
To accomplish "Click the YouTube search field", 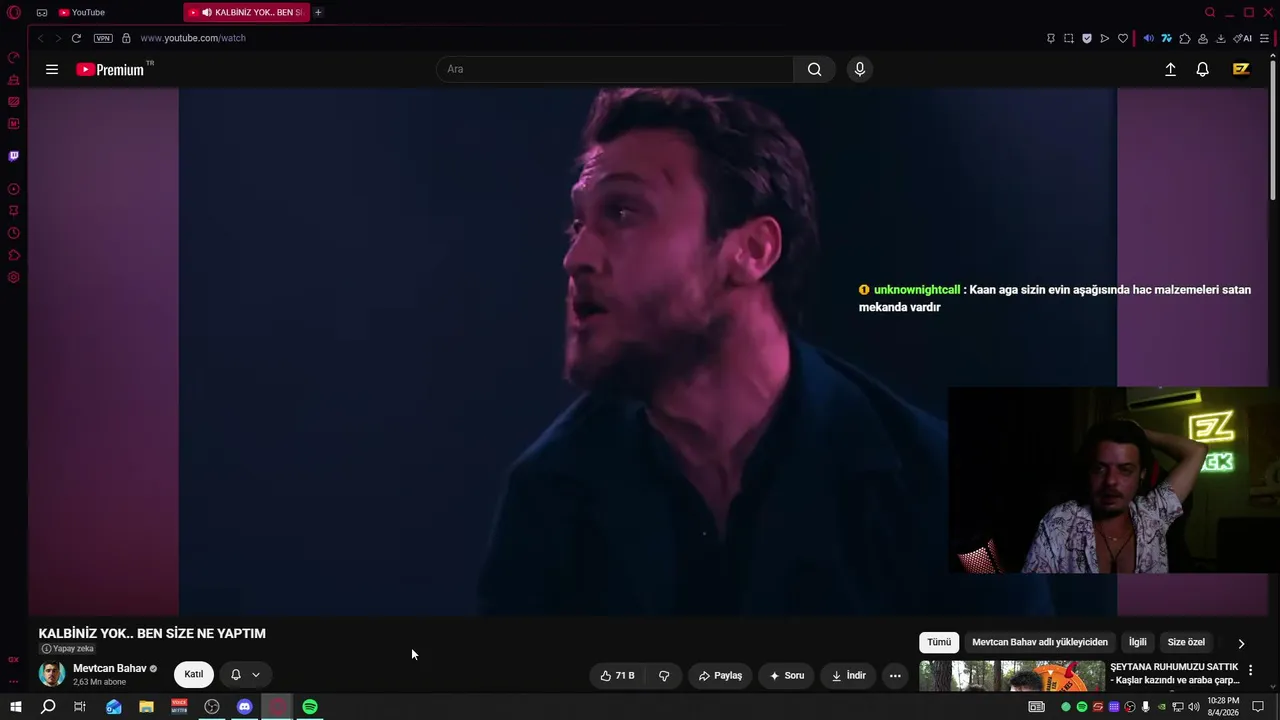I will pyautogui.click(x=615, y=69).
